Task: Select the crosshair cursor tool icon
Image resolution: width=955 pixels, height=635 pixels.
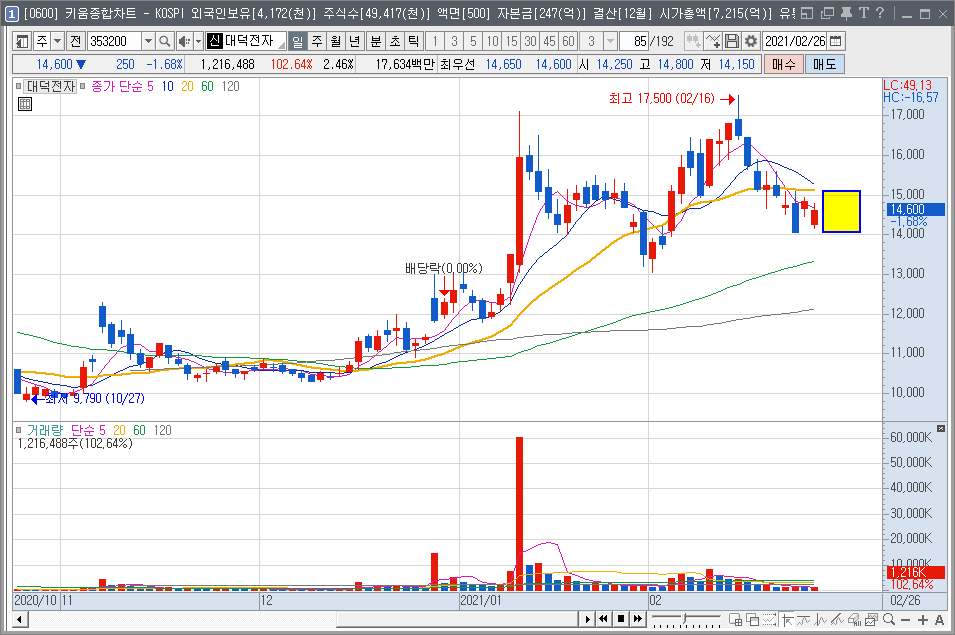Action: (788, 620)
